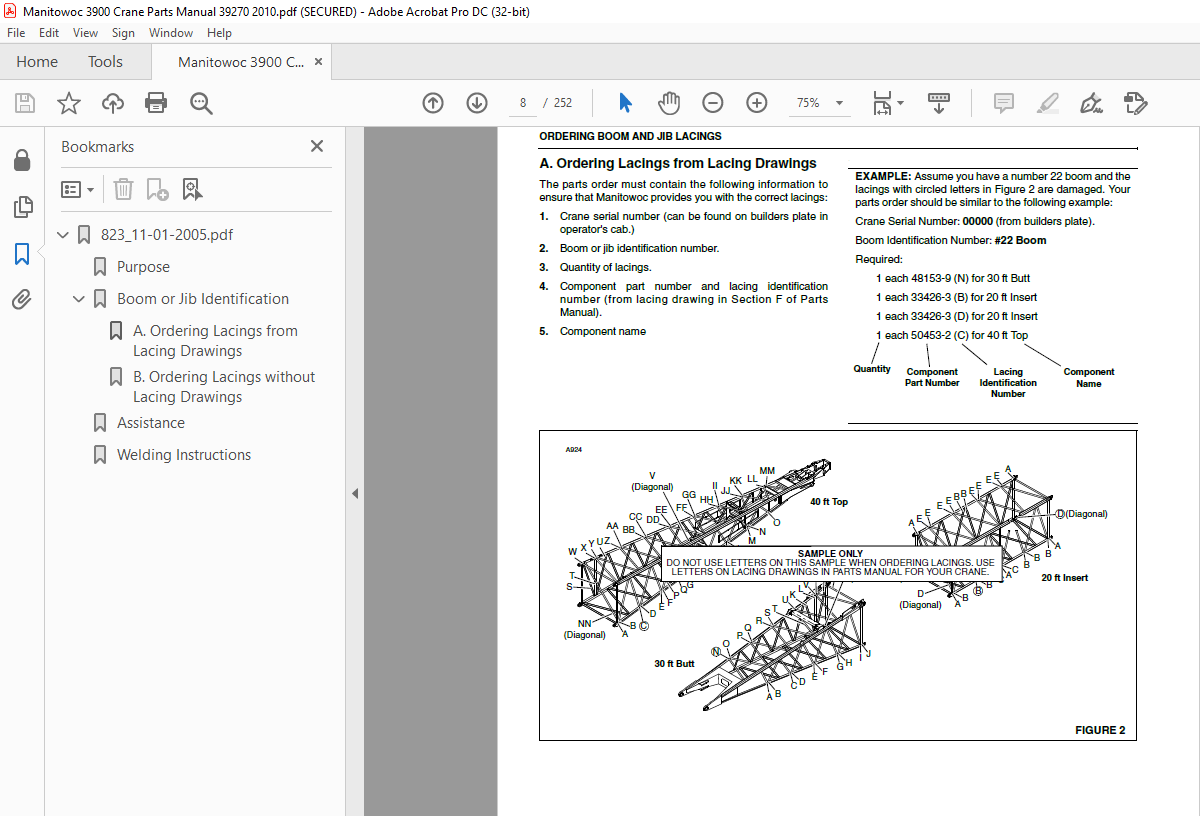Open the fit page options icon
The width and height of the screenshot is (1200, 816).
(x=887, y=103)
